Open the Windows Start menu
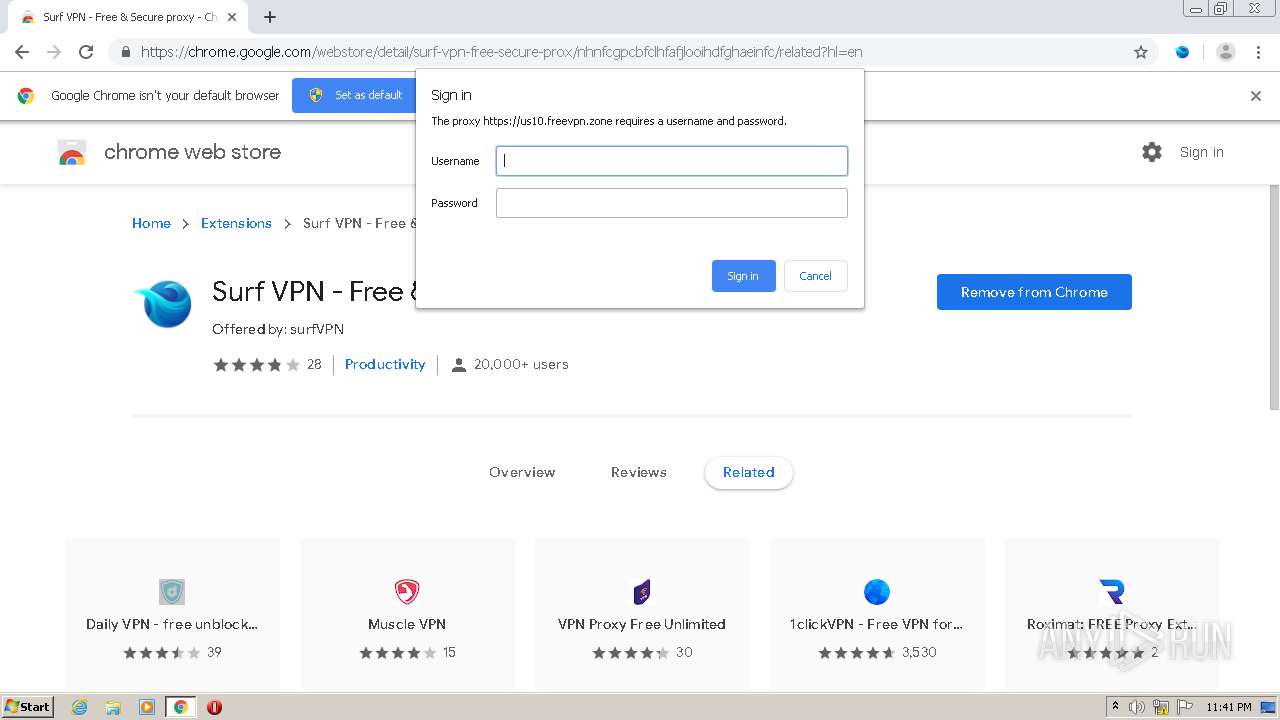 (28, 707)
